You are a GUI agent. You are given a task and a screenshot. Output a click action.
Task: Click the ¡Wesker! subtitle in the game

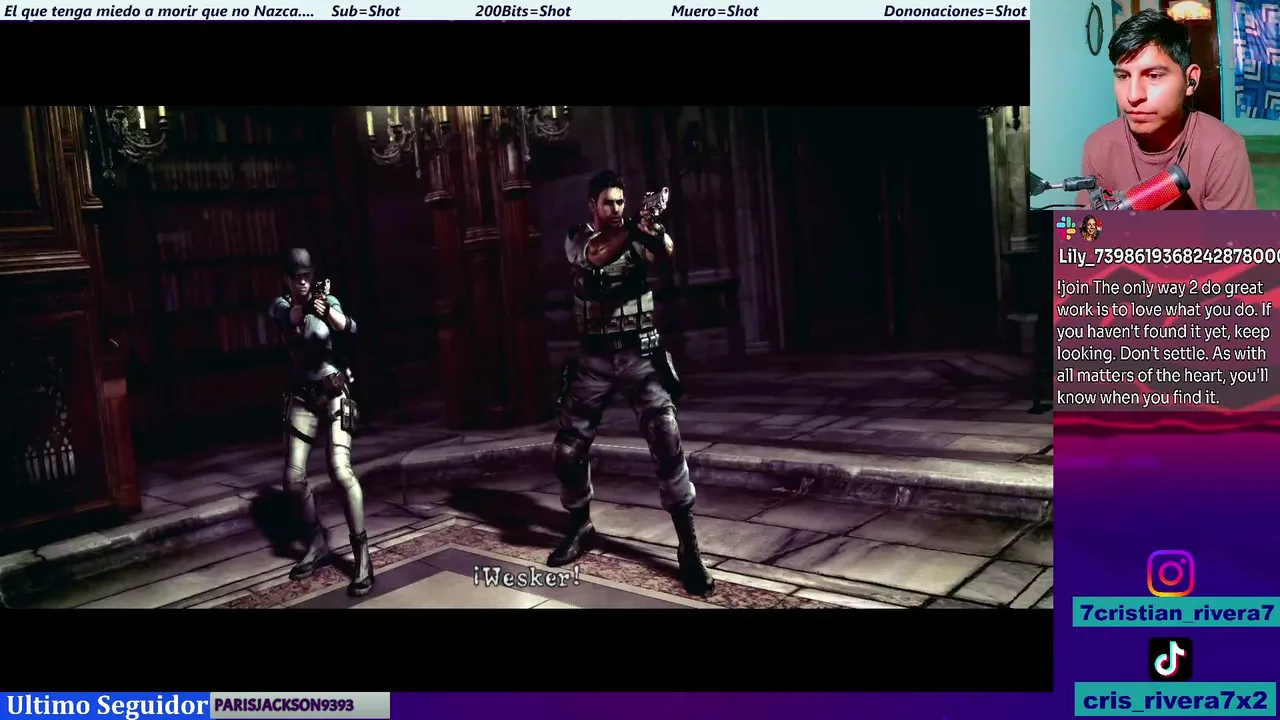(x=526, y=577)
